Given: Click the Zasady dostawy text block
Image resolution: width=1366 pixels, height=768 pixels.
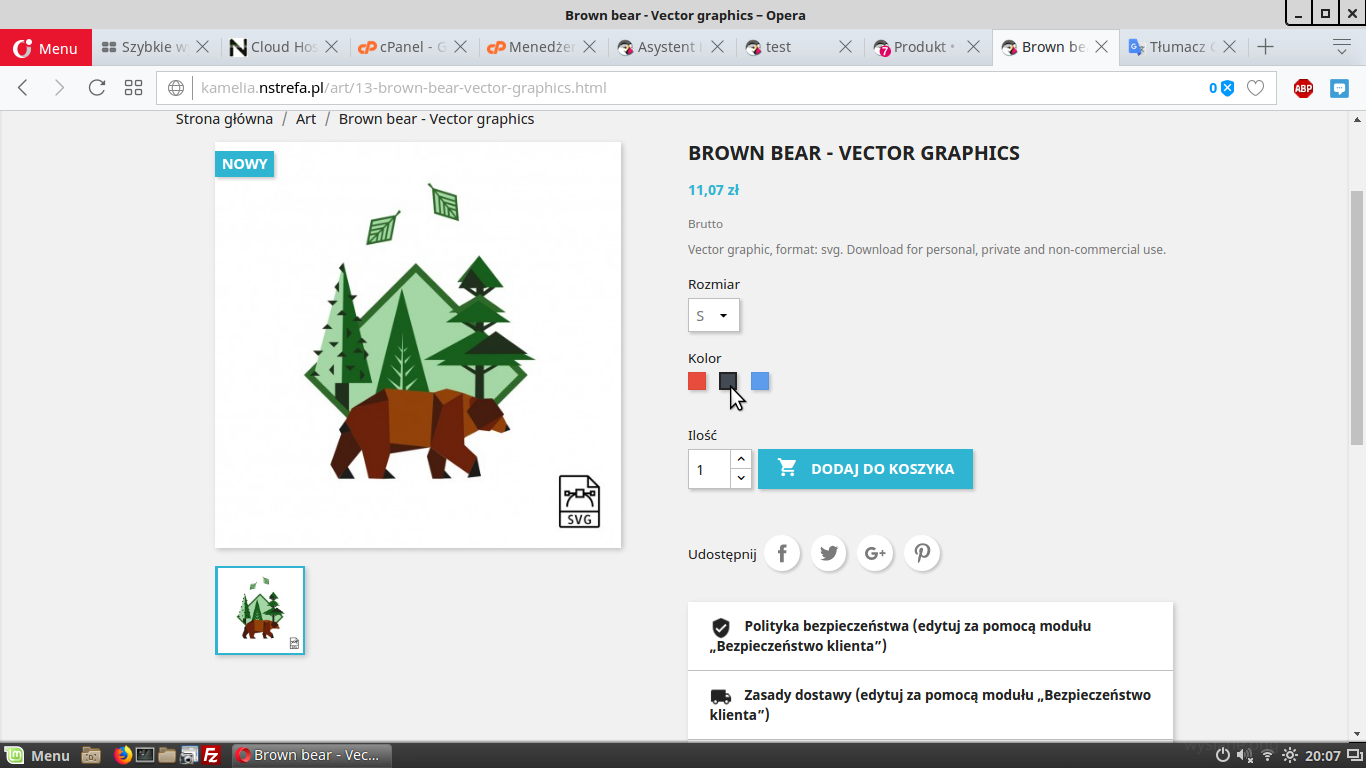Looking at the screenshot, I should coord(930,705).
